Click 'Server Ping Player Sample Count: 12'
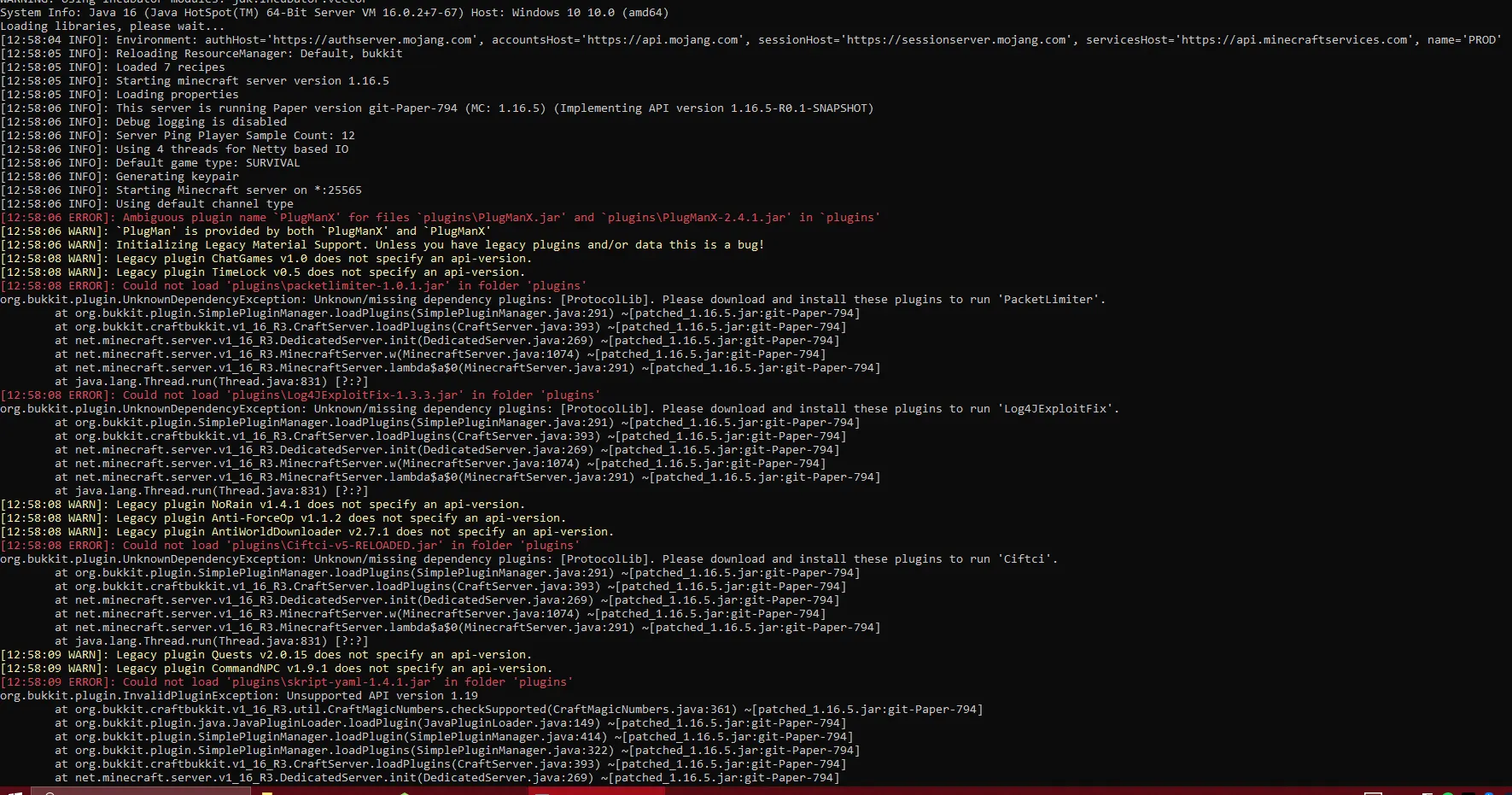The image size is (1512, 795). point(178,136)
